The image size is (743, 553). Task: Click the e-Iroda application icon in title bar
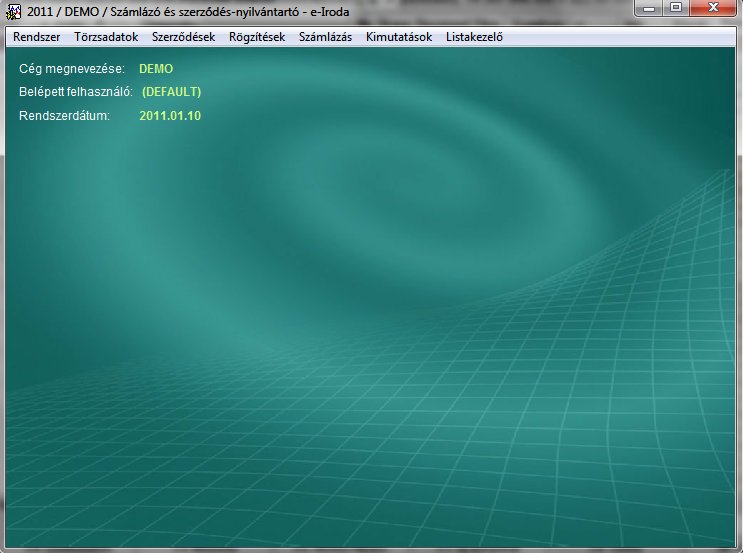click(x=14, y=10)
